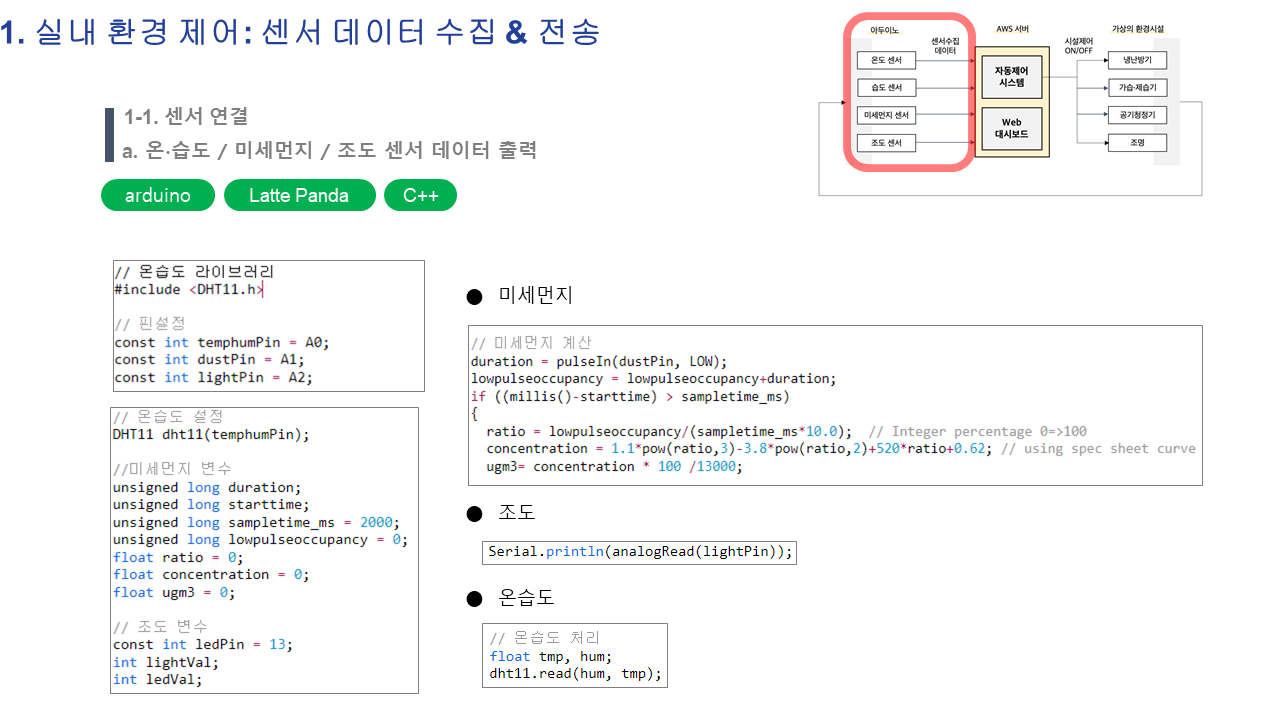The width and height of the screenshot is (1280, 720).
Task: Select the 공기청정기 facility box
Action: point(1137,116)
